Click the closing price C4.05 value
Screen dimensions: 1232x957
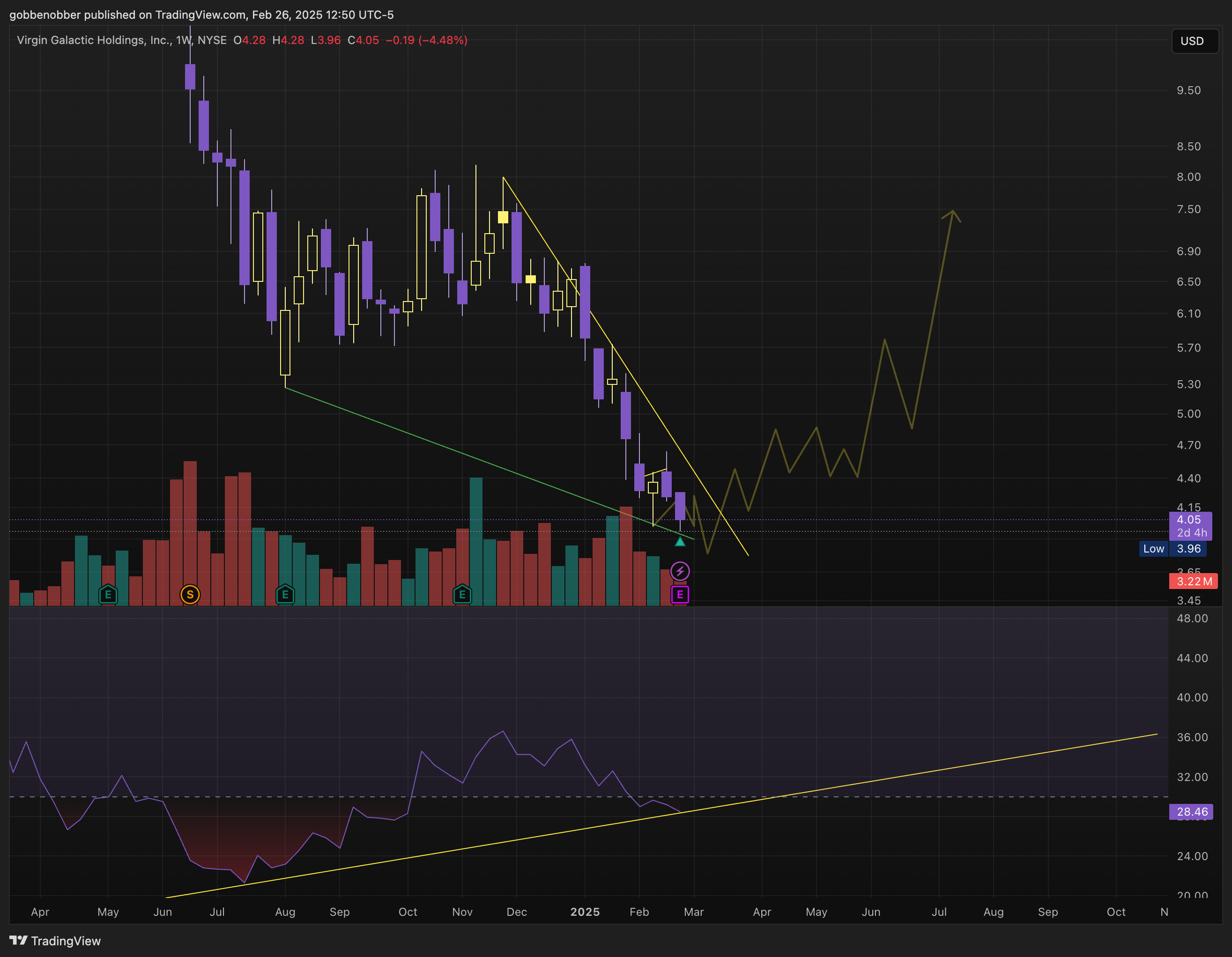click(364, 40)
